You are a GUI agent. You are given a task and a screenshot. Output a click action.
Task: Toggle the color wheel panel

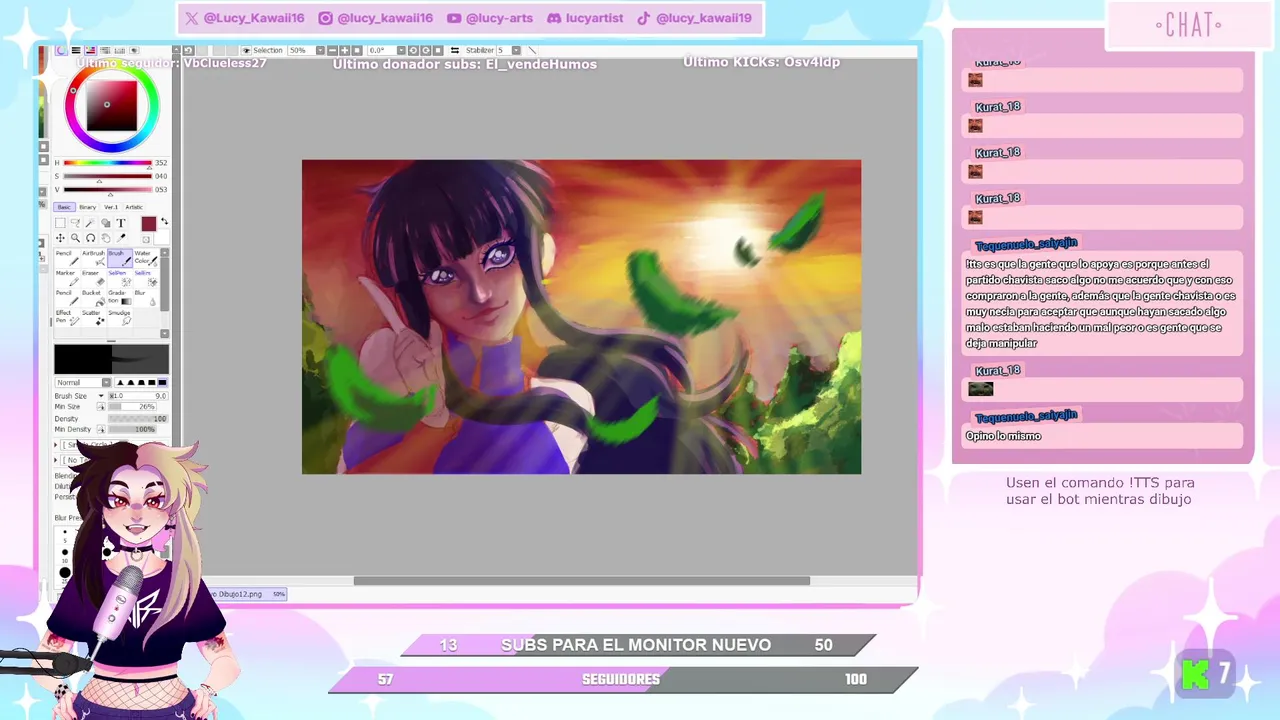[61, 50]
